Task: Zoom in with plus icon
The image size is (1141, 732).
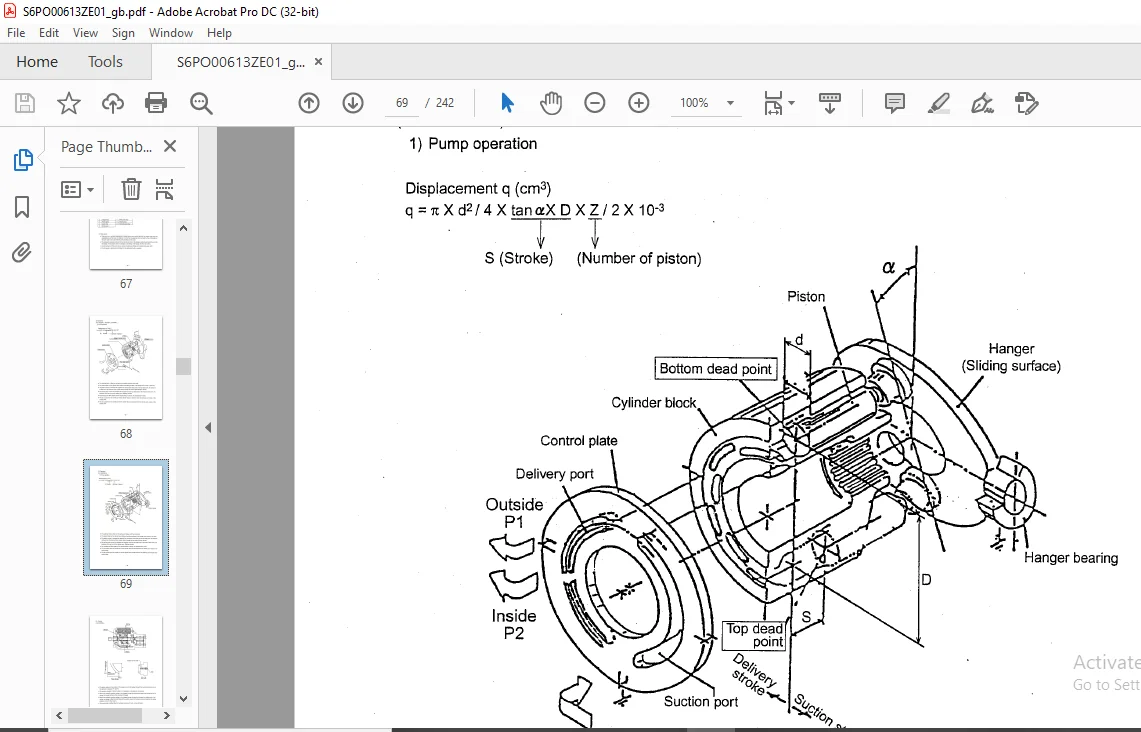Action: pyautogui.click(x=639, y=103)
